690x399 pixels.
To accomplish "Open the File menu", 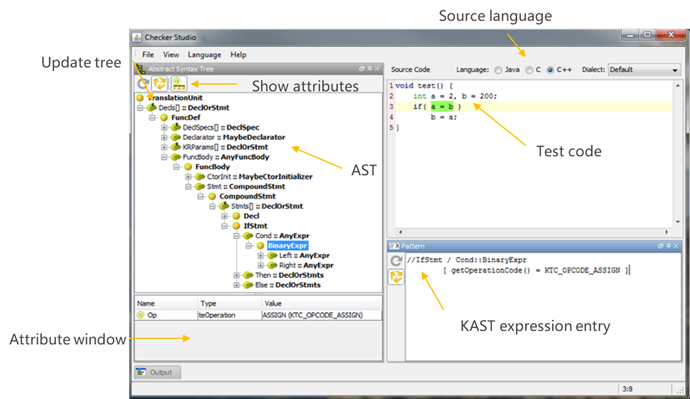I will [x=148, y=55].
